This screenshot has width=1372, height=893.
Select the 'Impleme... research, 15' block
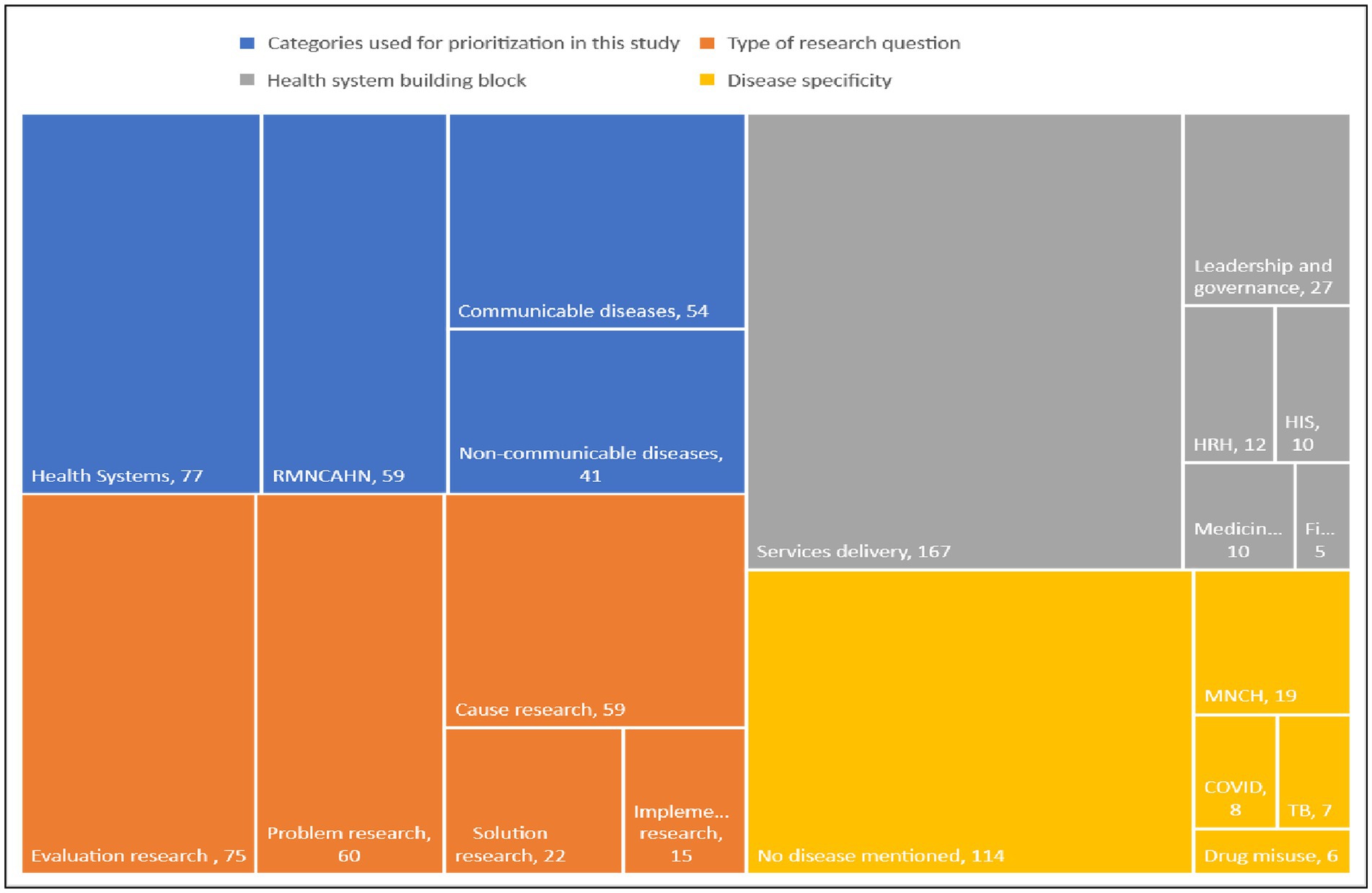point(685,801)
